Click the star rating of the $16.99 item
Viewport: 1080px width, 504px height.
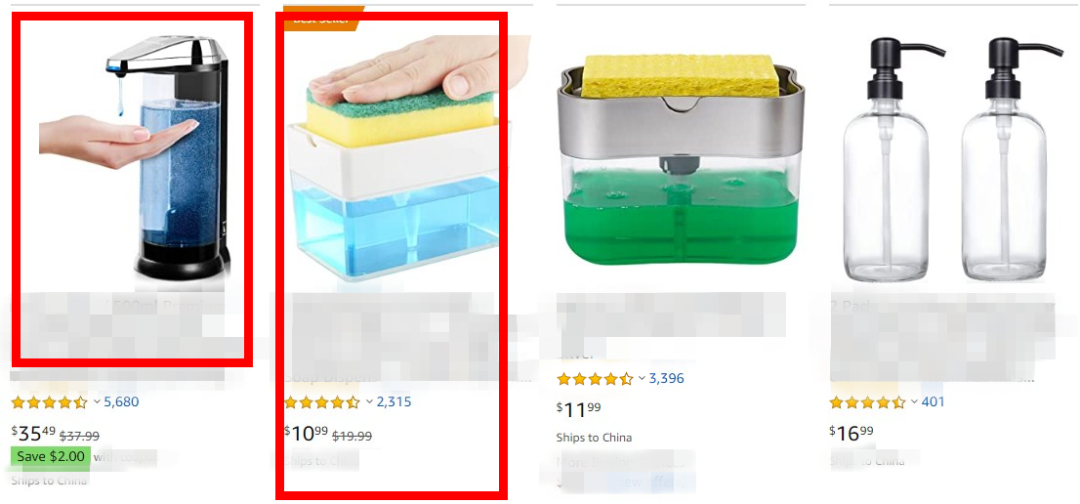[x=868, y=402]
